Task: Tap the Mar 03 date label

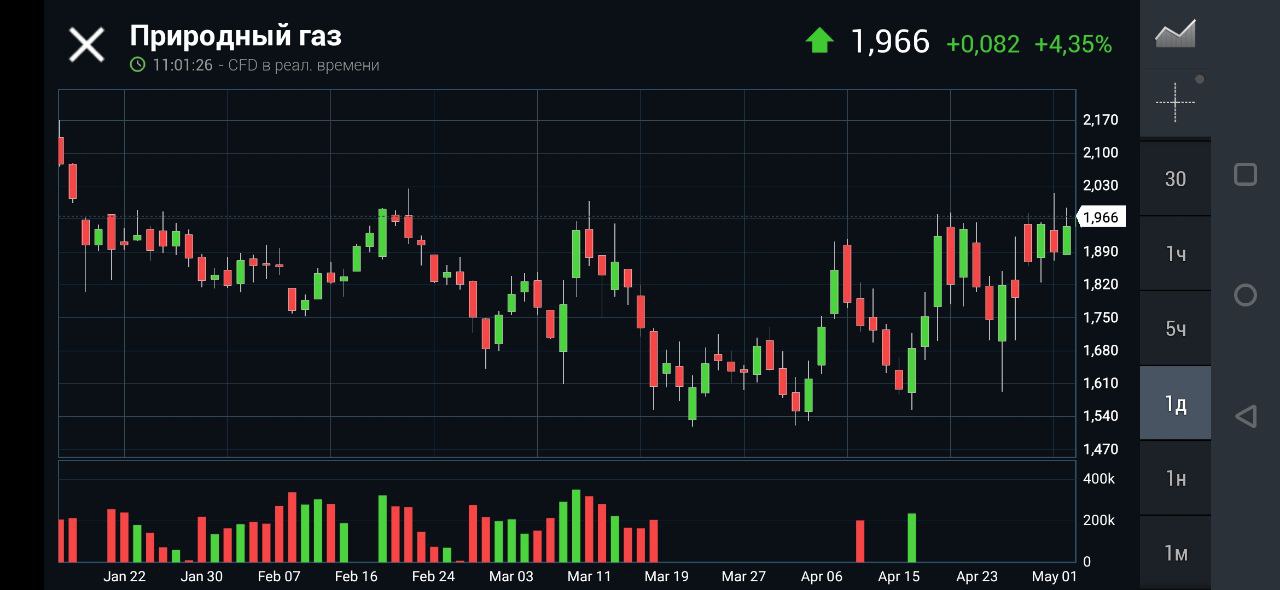Action: (x=511, y=576)
